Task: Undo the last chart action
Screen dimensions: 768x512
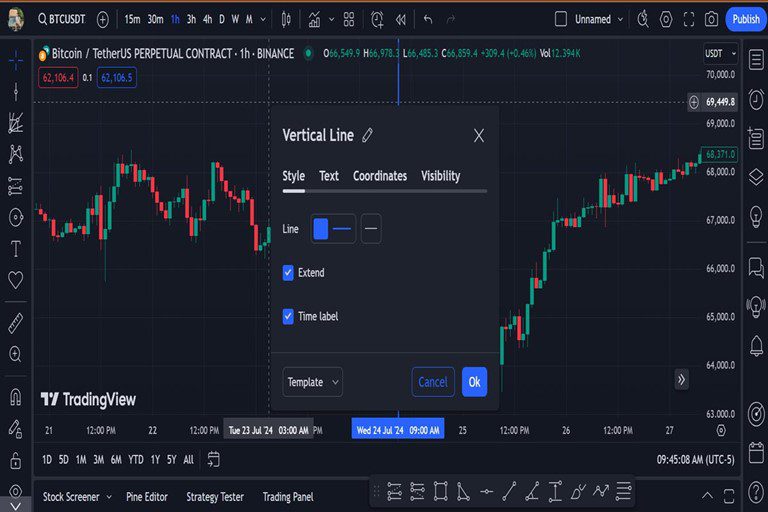Action: 428,20
